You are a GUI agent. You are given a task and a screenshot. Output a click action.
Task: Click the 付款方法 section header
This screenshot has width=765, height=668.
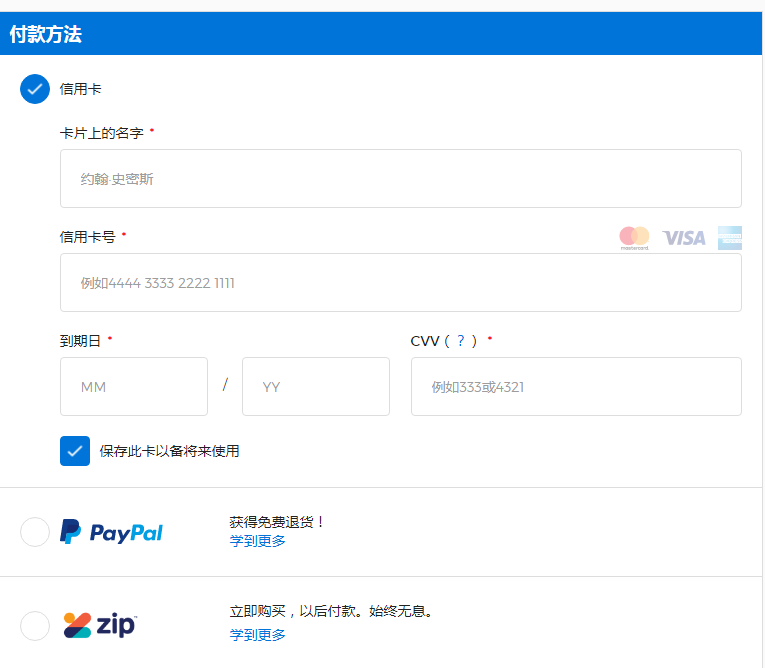[46, 34]
